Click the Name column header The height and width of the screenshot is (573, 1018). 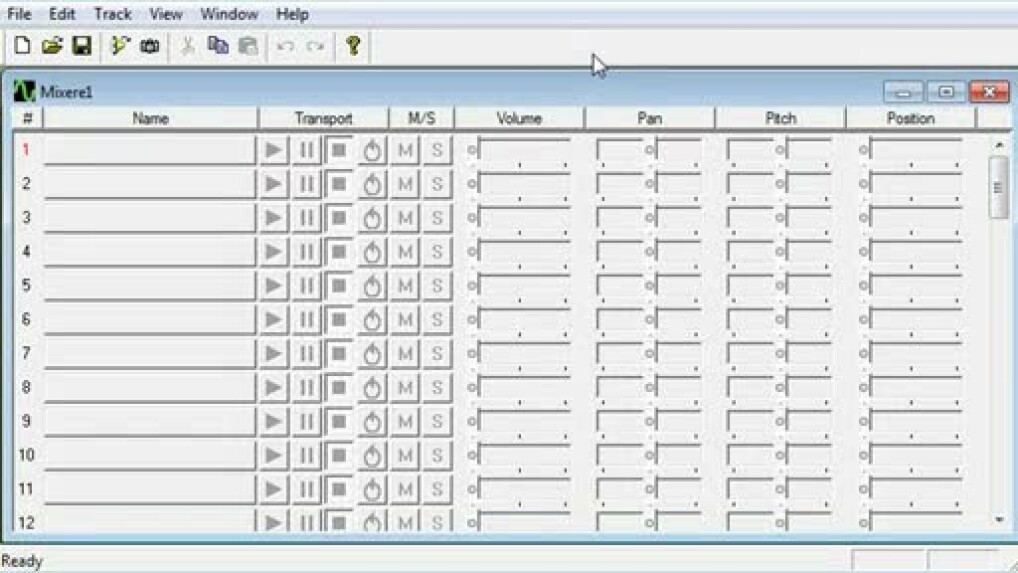coord(150,118)
